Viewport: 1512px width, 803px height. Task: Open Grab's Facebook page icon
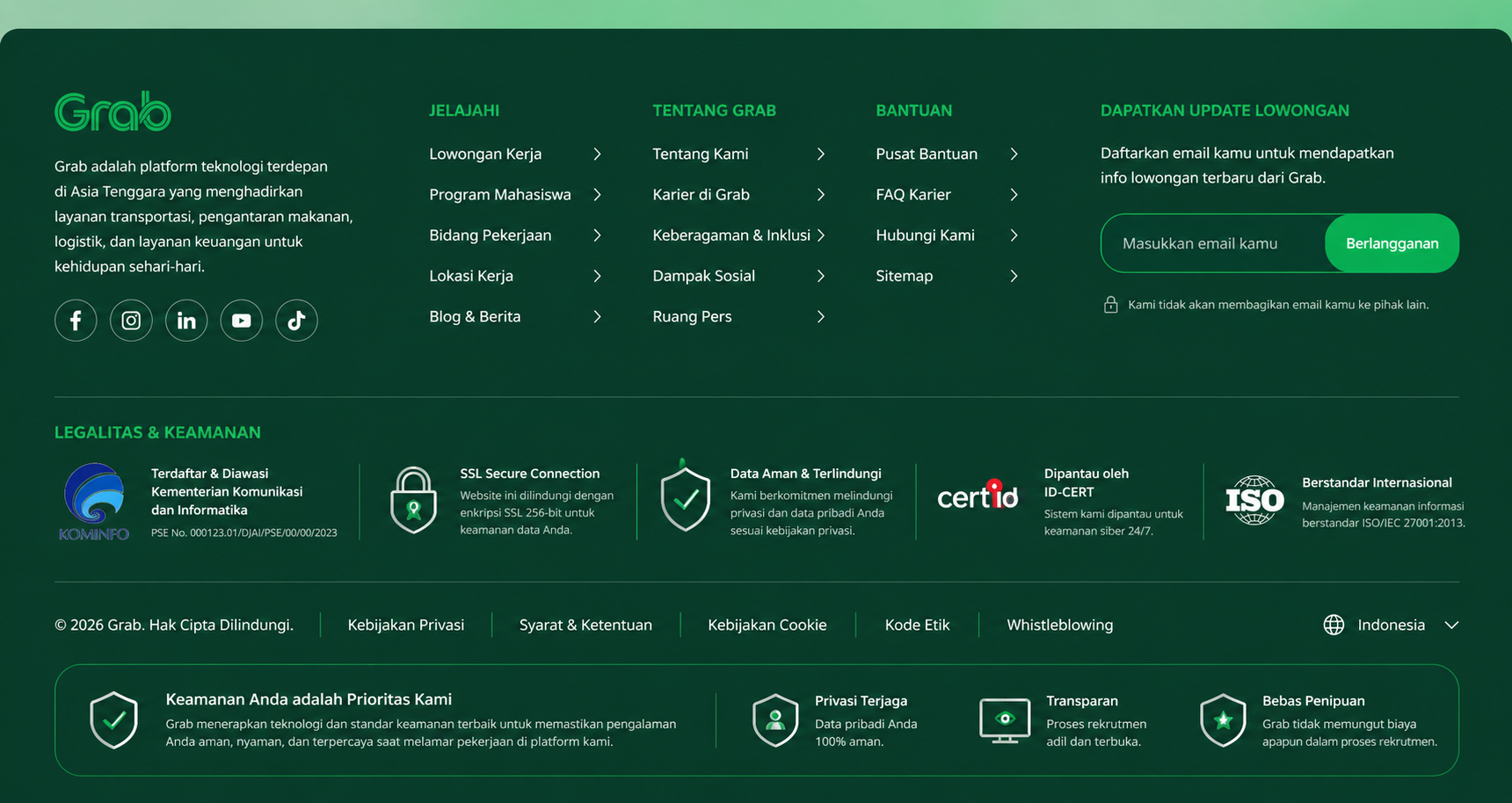tap(76, 321)
